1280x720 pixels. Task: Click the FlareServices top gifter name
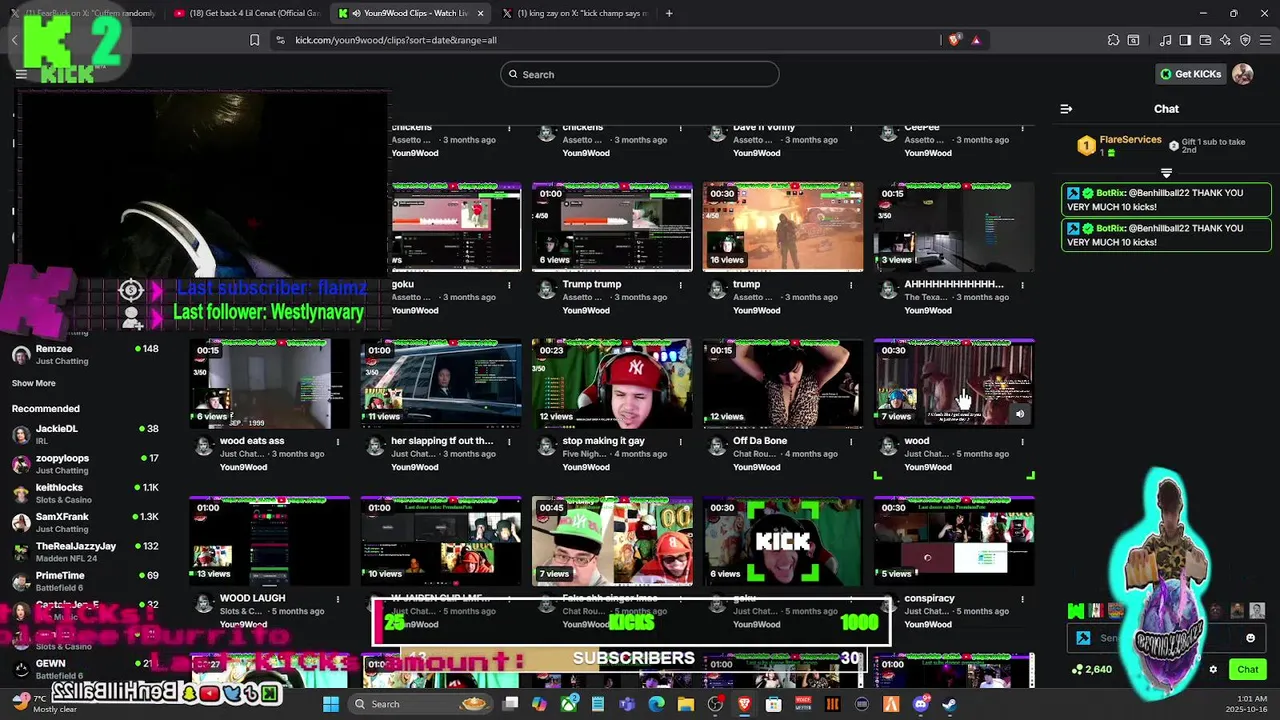[x=1130, y=140]
